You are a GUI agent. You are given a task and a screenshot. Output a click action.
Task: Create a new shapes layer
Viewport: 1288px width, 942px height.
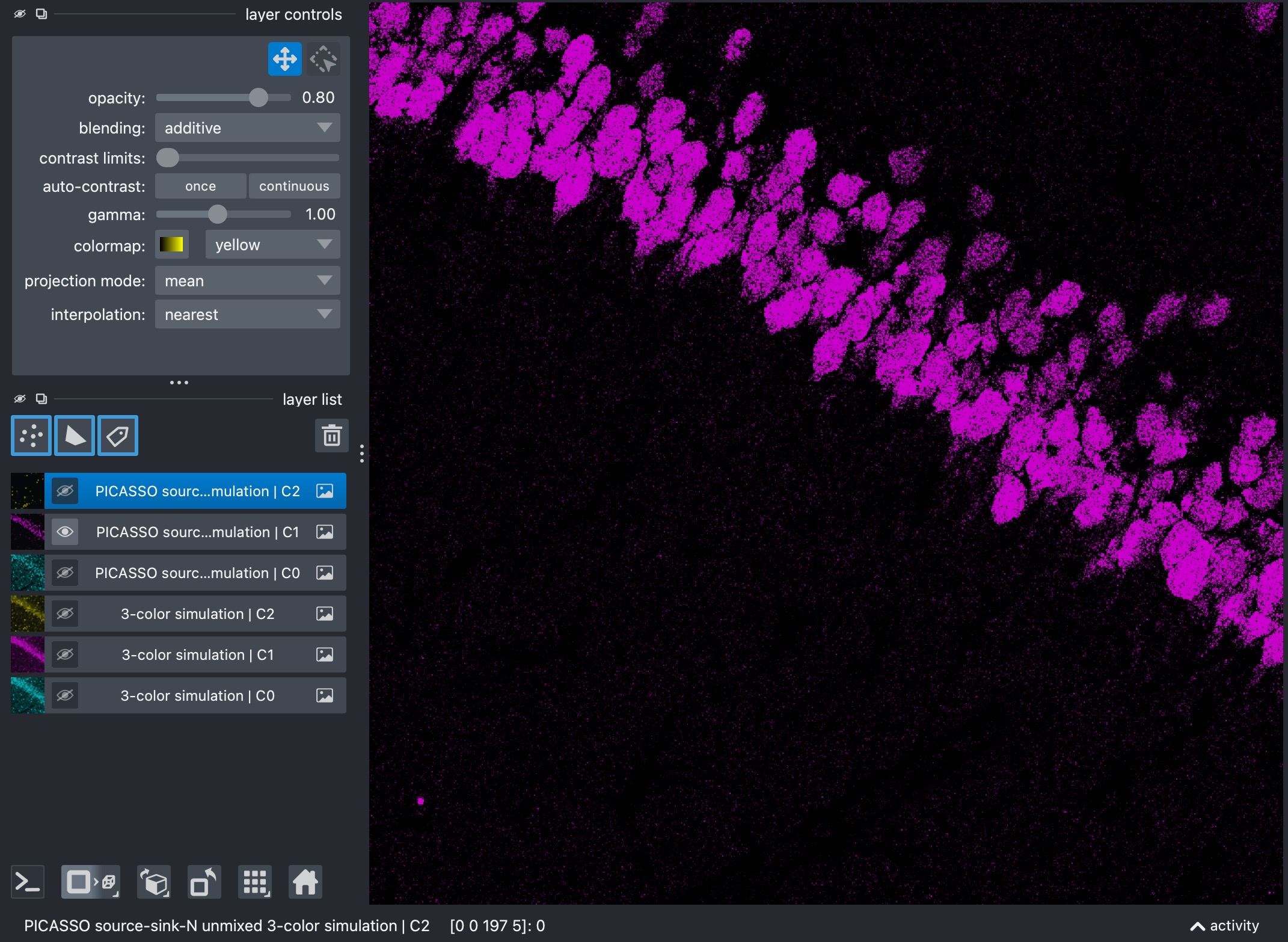point(75,436)
